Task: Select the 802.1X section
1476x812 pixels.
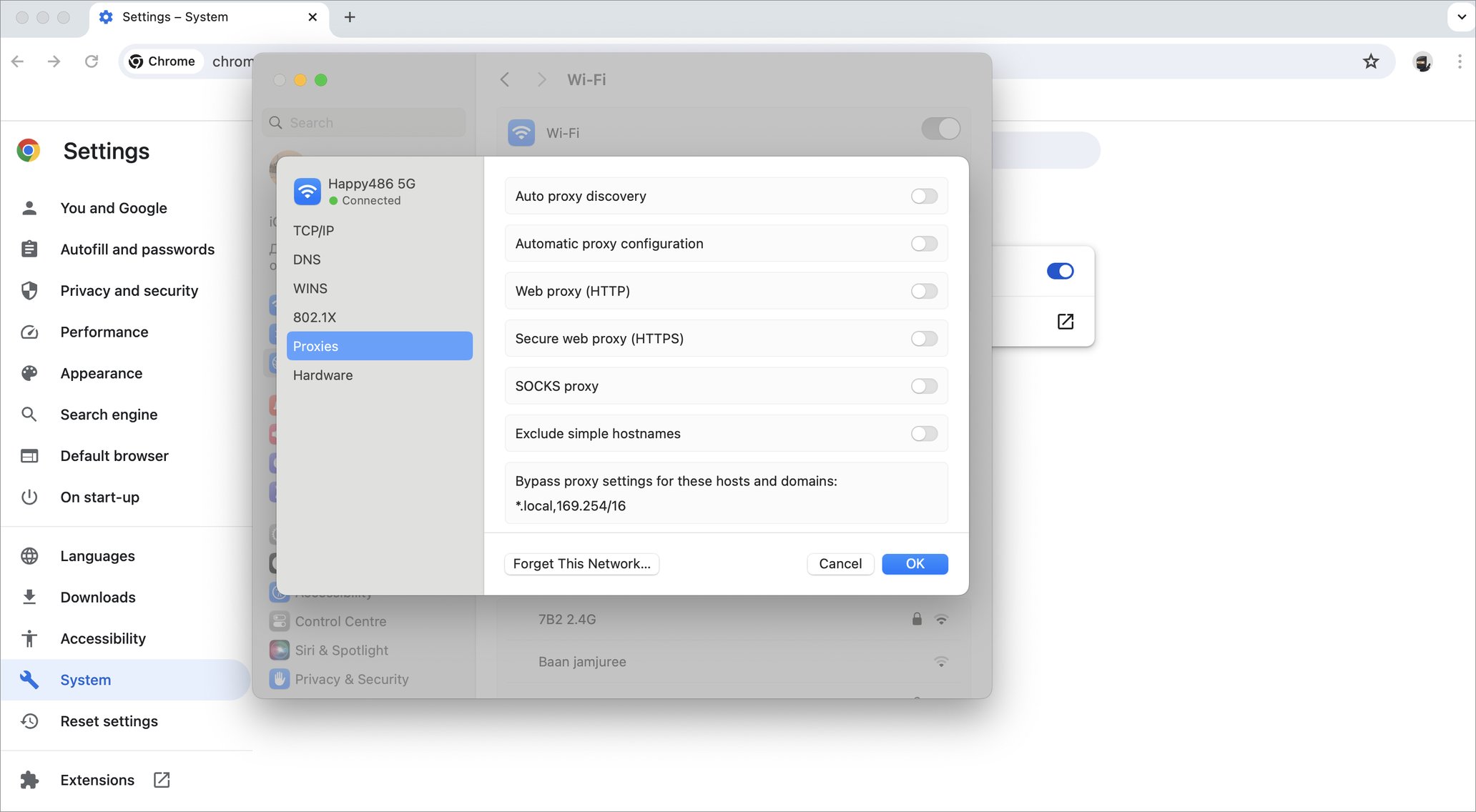Action: [x=380, y=317]
